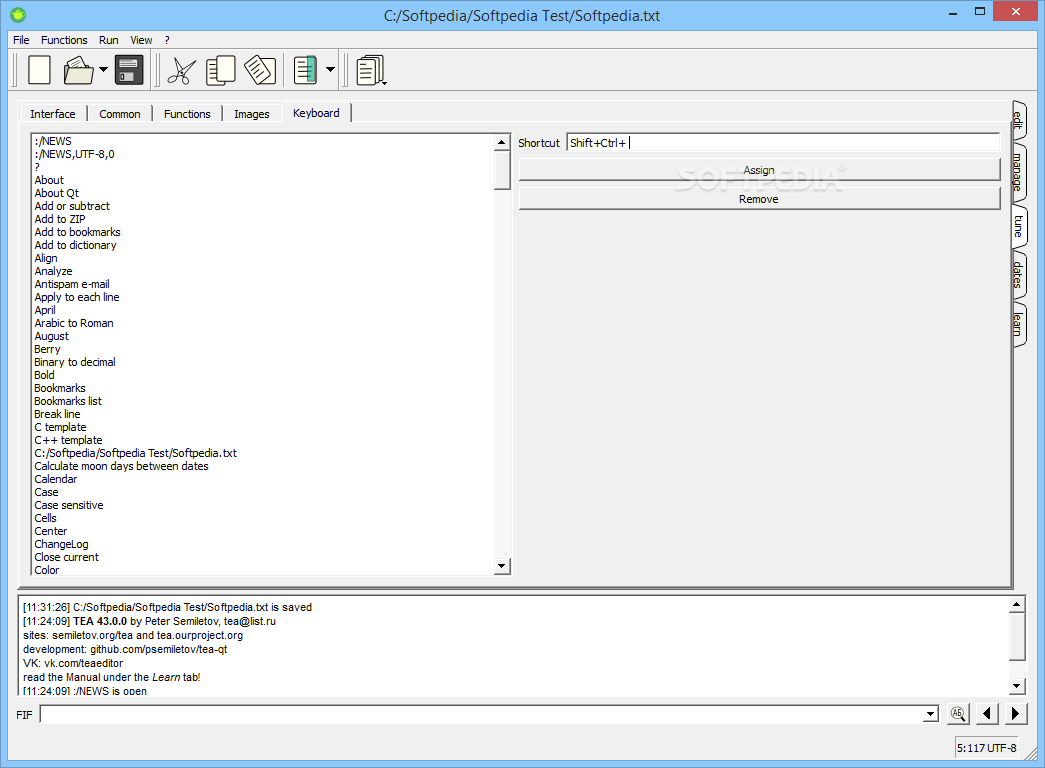Click the Paste toolbar icon
The height and width of the screenshot is (768, 1045).
(x=260, y=70)
